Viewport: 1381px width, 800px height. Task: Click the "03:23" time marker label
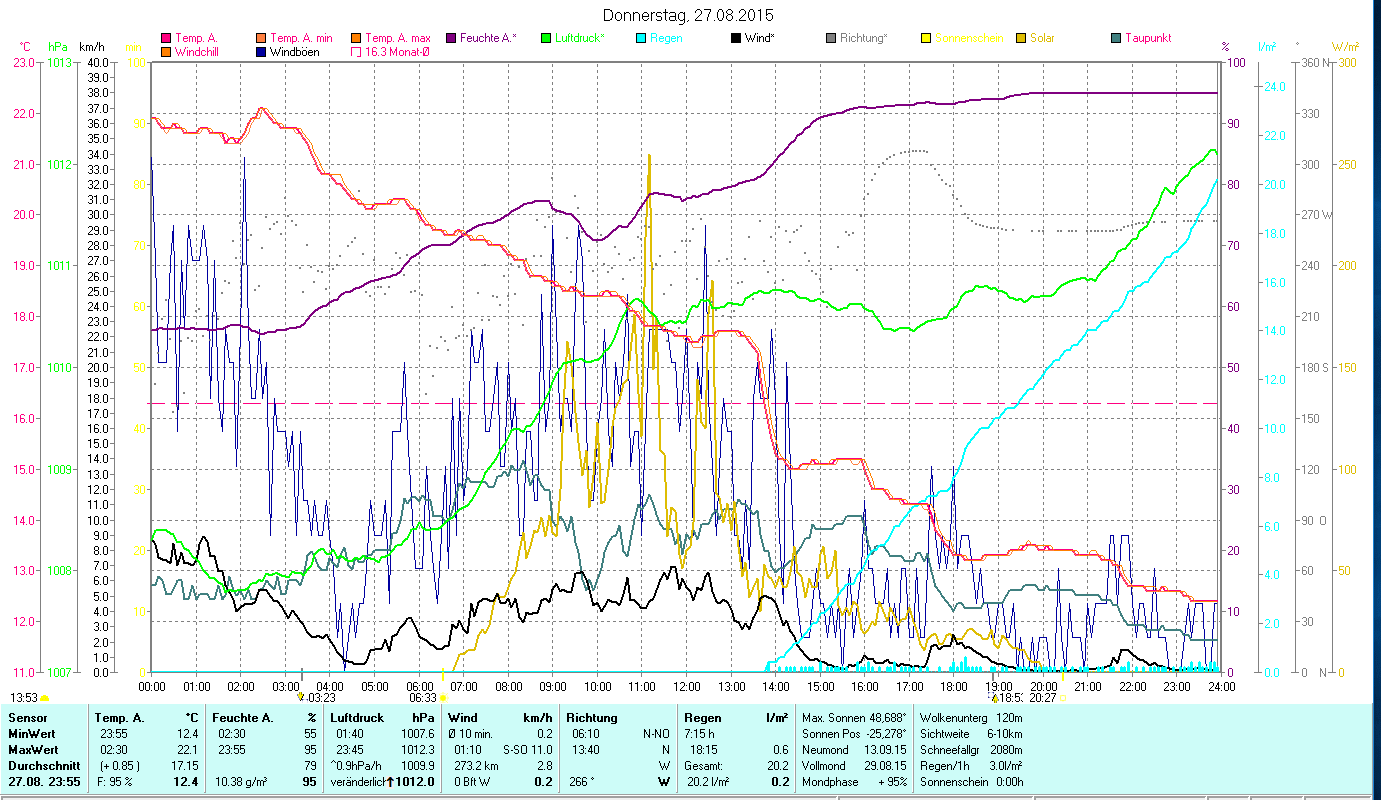pos(321,697)
